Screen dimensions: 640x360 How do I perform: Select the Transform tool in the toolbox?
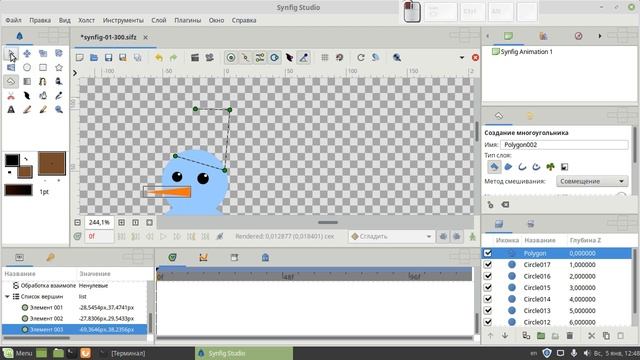click(11, 53)
